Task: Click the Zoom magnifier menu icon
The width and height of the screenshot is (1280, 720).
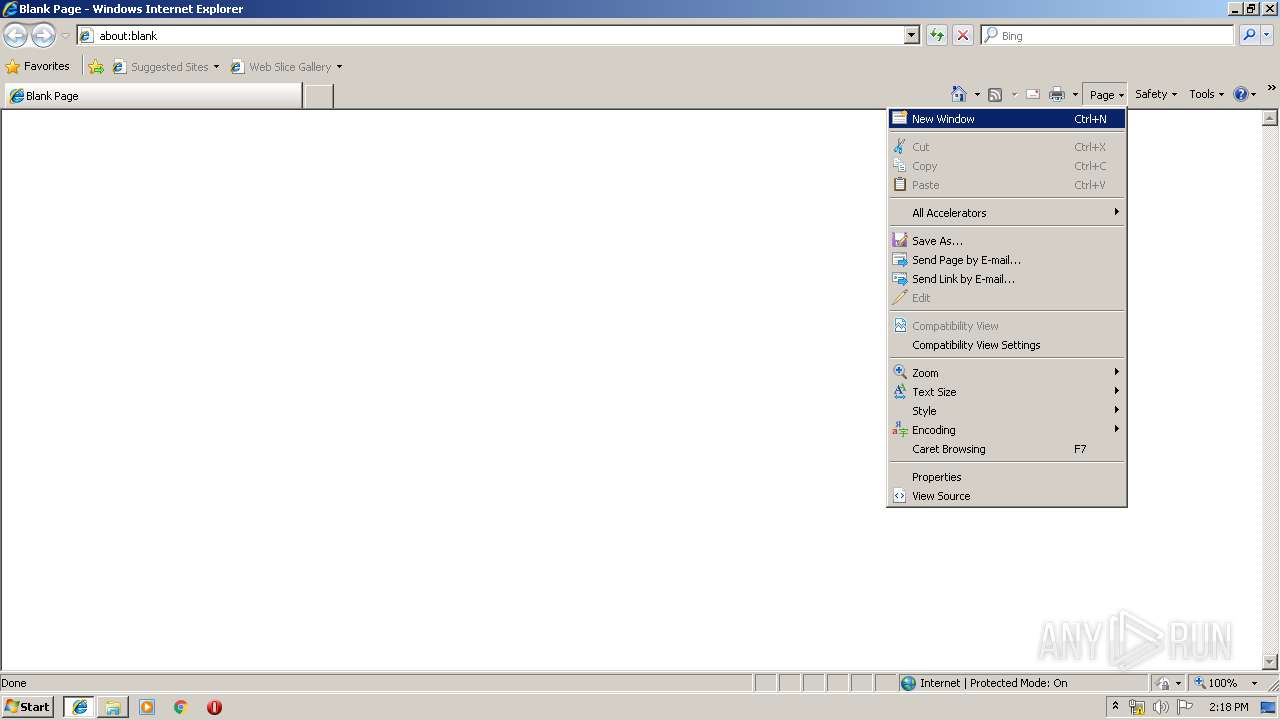Action: coord(900,373)
